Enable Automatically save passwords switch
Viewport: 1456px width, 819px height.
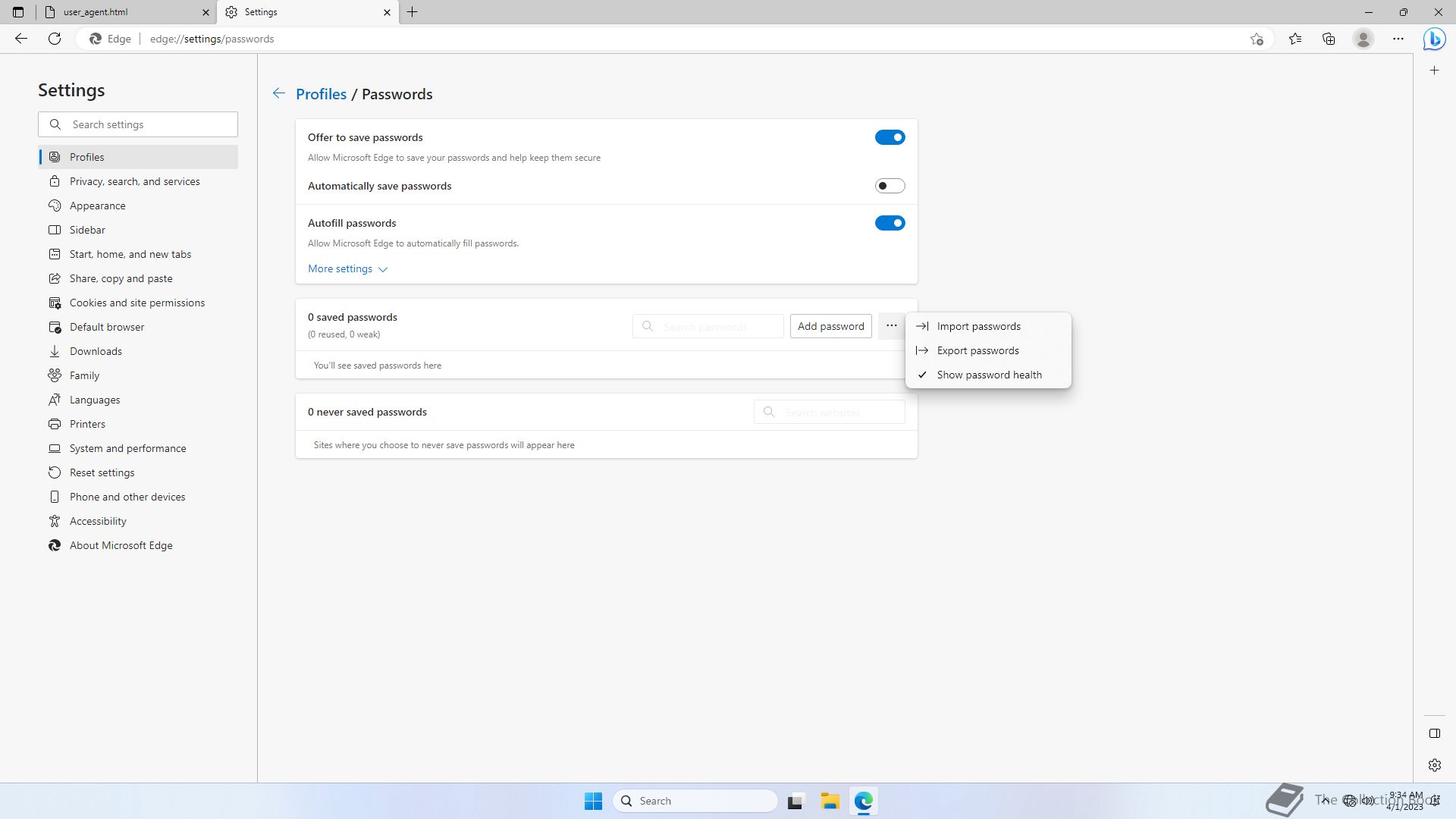890,186
